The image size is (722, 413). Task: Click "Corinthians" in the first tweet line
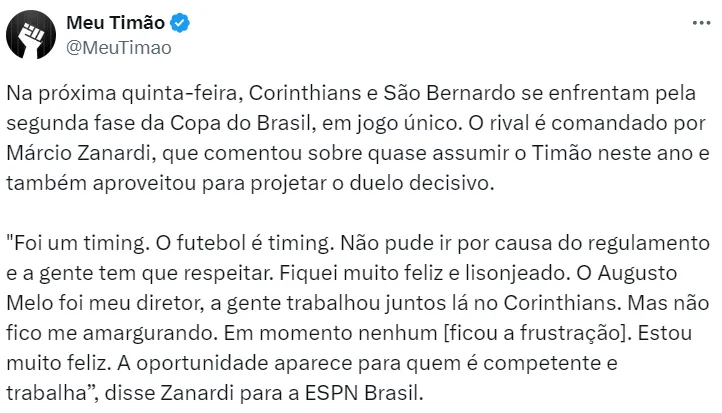pos(320,93)
